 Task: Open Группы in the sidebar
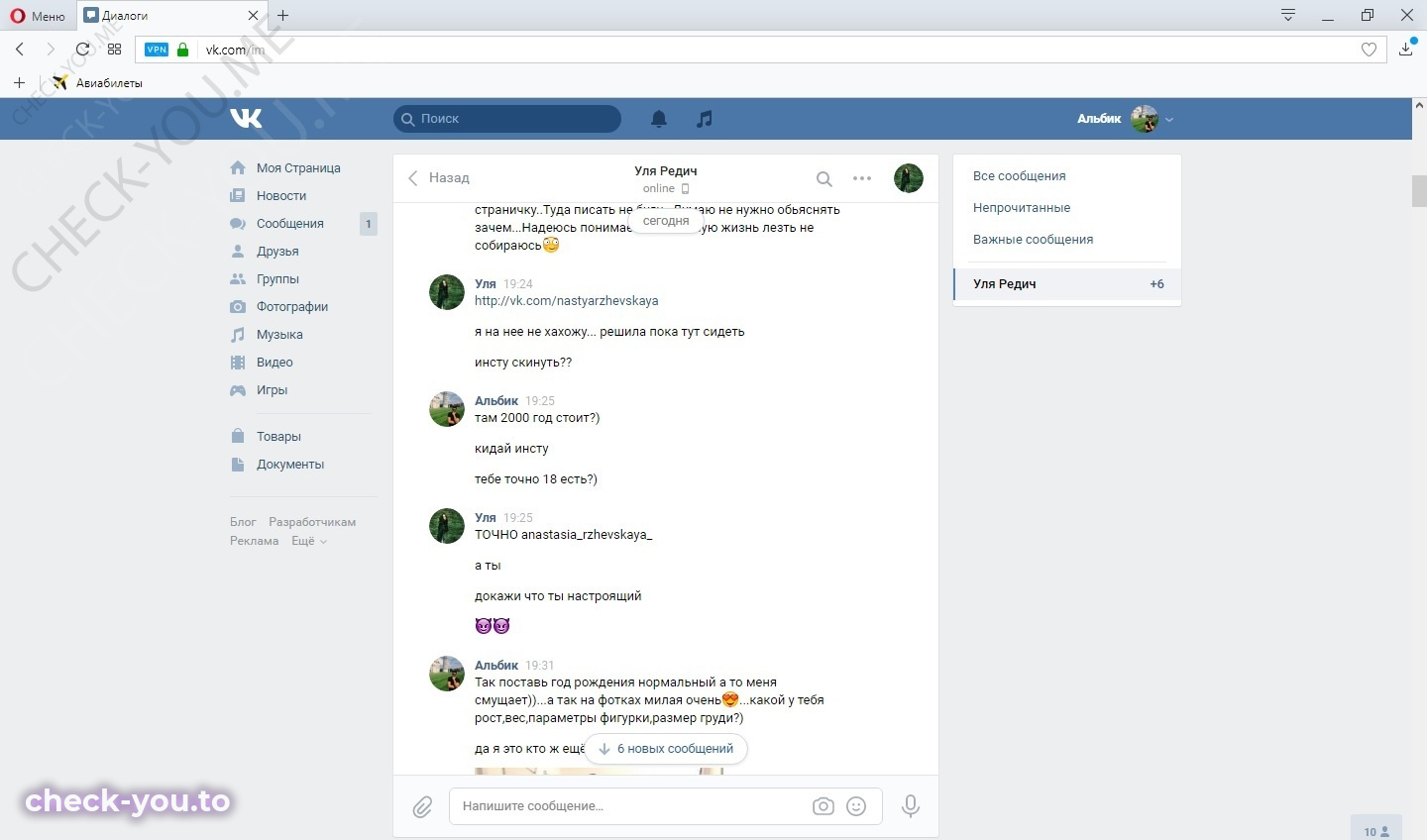tap(277, 279)
